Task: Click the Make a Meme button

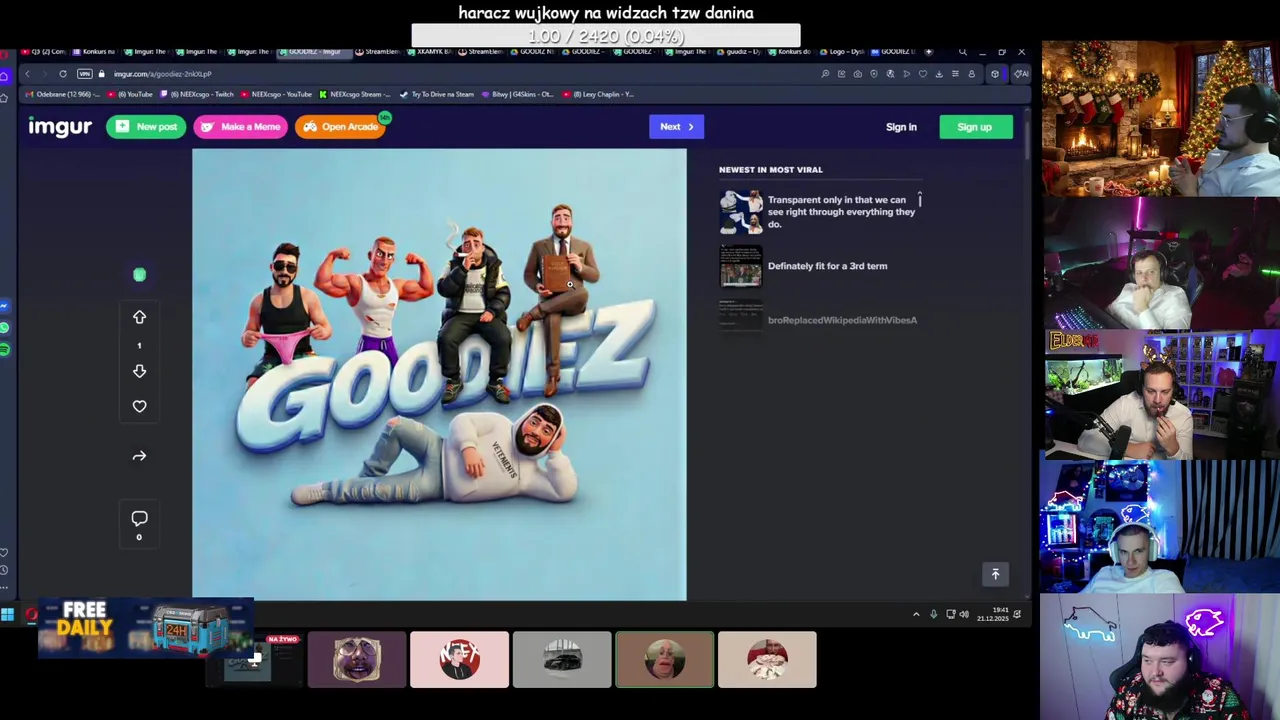Action: pyautogui.click(x=240, y=127)
